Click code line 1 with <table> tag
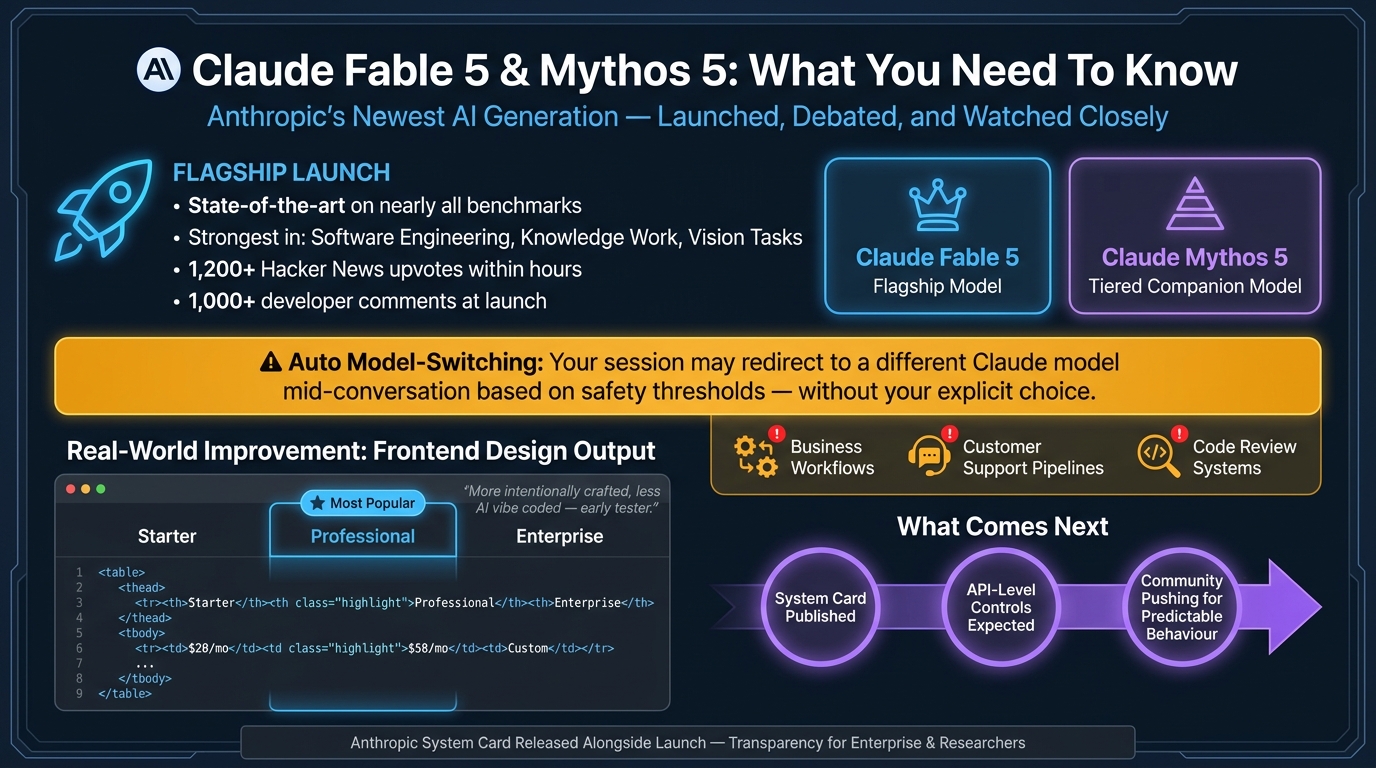This screenshot has width=1376, height=768. pos(121,573)
